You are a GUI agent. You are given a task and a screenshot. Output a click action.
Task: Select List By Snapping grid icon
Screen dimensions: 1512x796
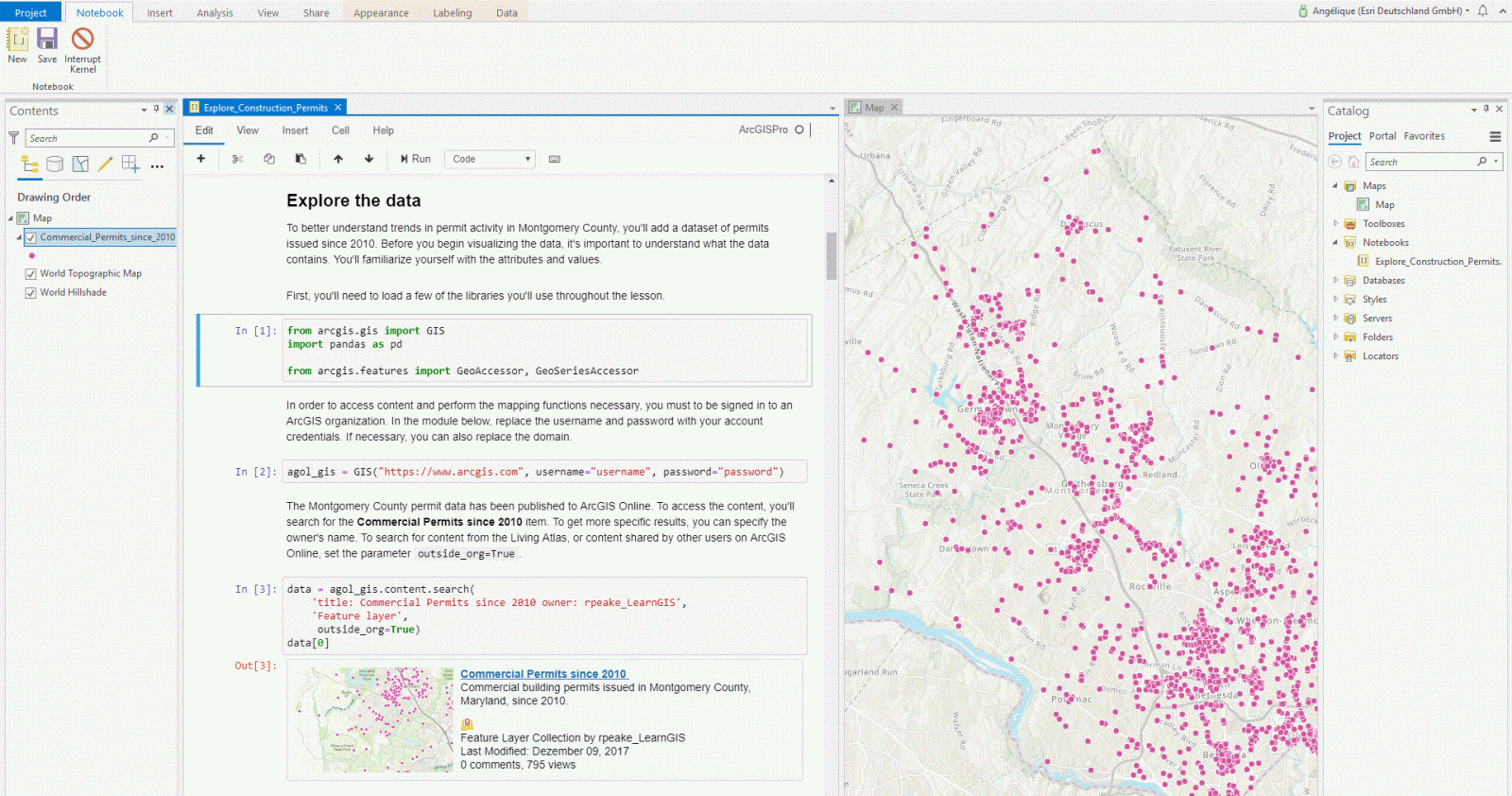pyautogui.click(x=130, y=164)
